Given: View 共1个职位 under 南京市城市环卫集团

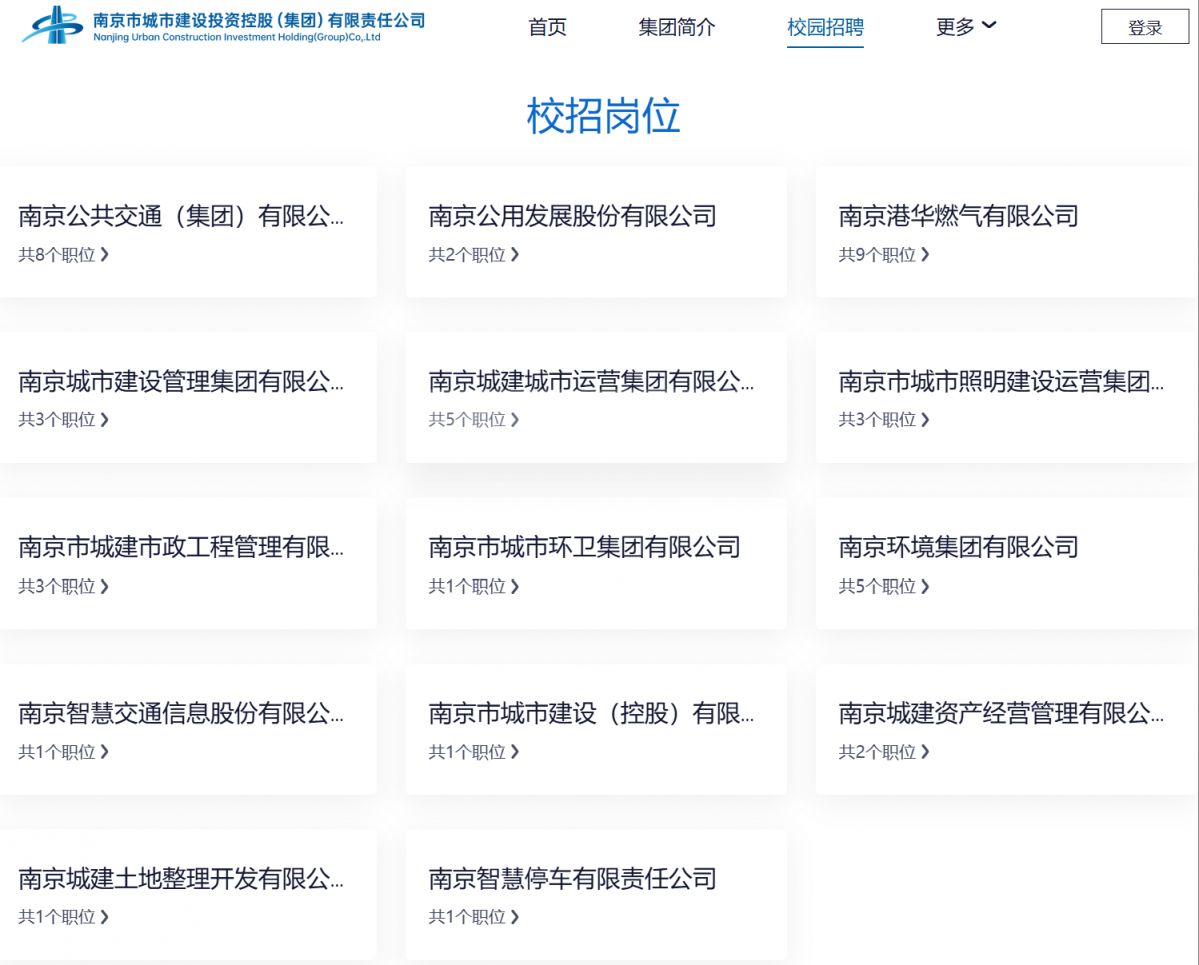Looking at the screenshot, I should click(x=473, y=586).
